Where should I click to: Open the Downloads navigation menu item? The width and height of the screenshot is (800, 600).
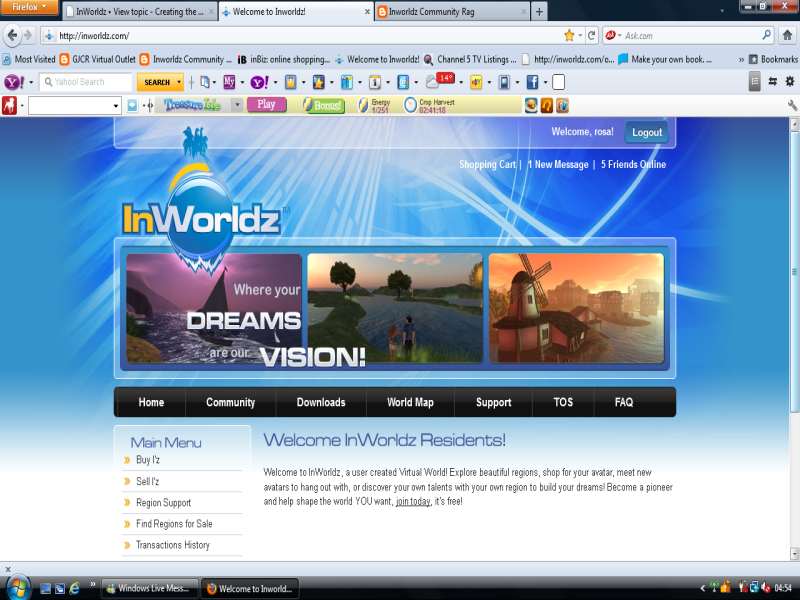[321, 402]
